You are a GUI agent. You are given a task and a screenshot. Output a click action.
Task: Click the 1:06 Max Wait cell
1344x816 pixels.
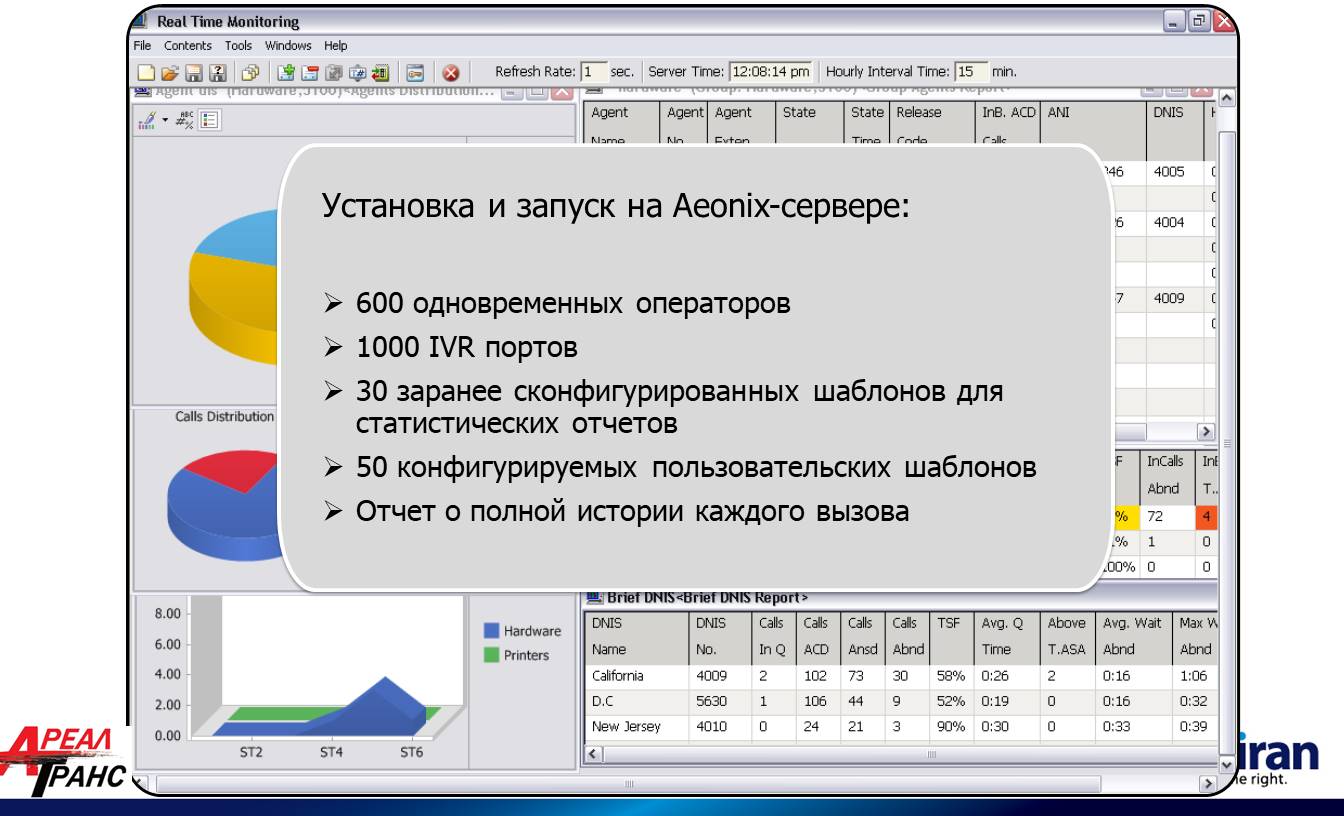point(1194,675)
